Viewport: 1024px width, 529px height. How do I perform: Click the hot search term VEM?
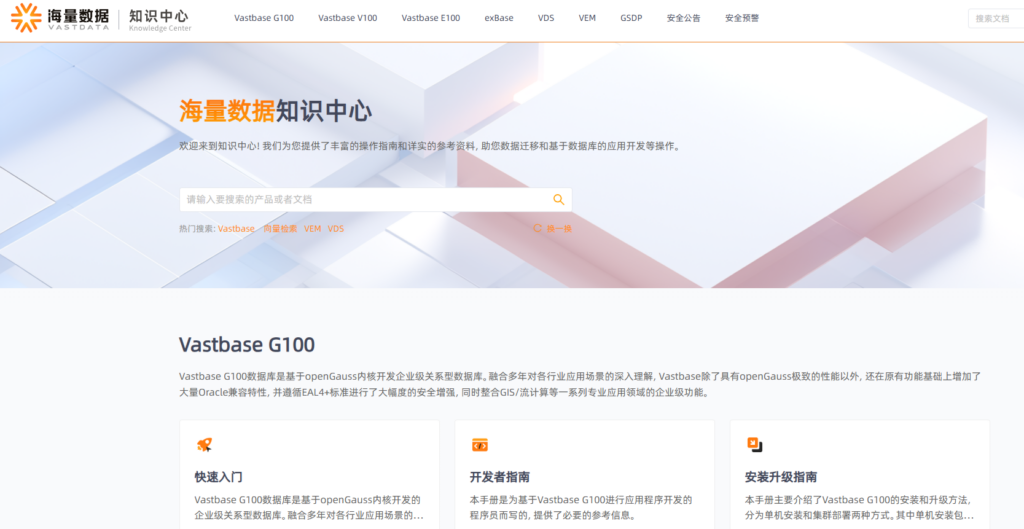312,229
